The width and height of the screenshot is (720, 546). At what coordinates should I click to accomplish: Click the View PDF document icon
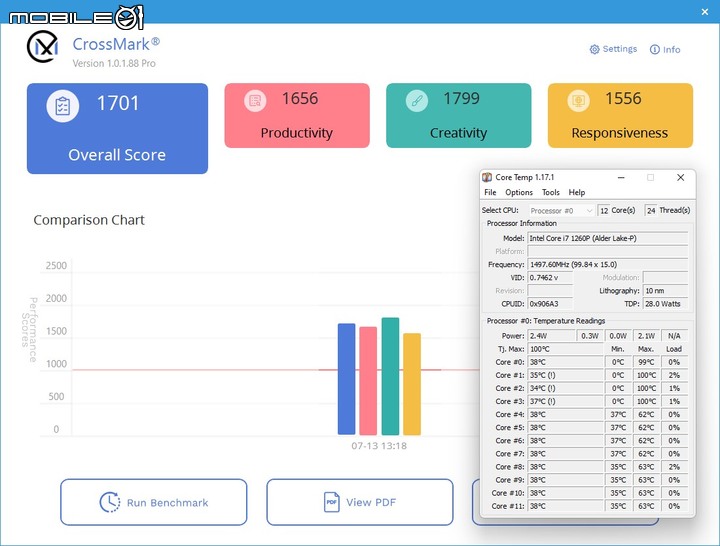pyautogui.click(x=332, y=502)
